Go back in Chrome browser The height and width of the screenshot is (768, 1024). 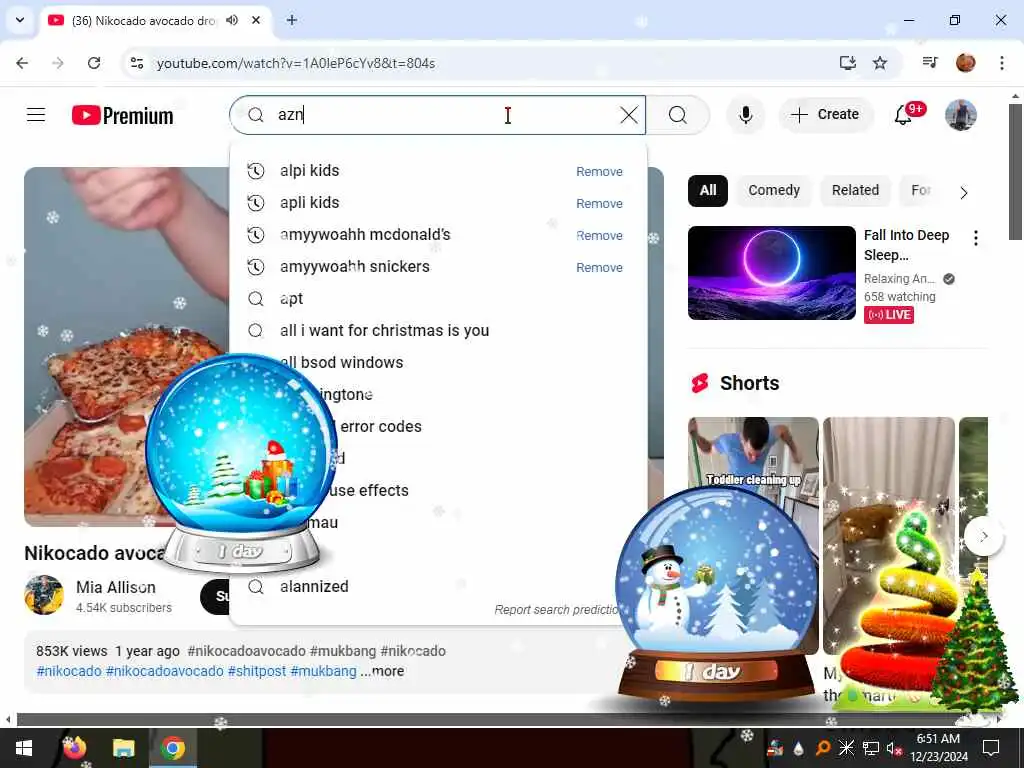click(x=22, y=63)
